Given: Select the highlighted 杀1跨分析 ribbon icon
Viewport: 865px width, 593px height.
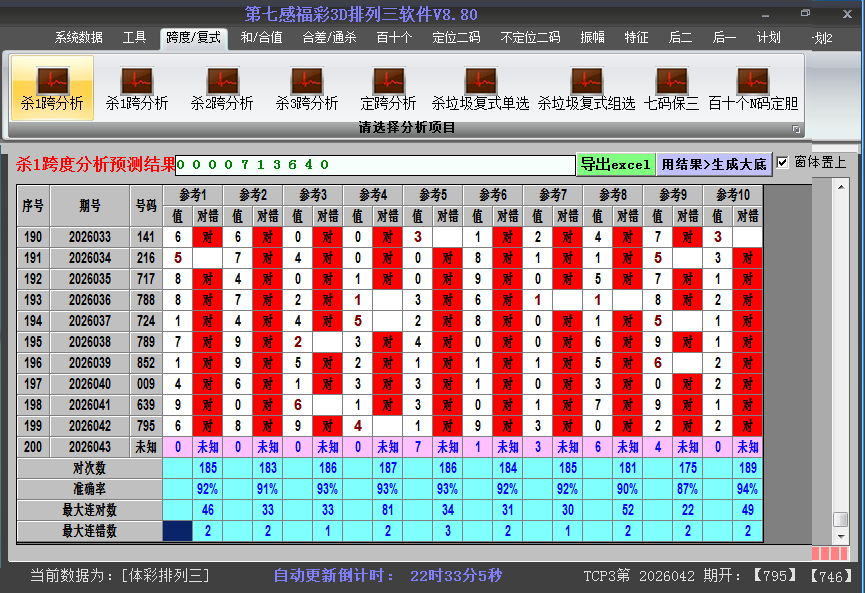Looking at the screenshot, I should point(52,87).
